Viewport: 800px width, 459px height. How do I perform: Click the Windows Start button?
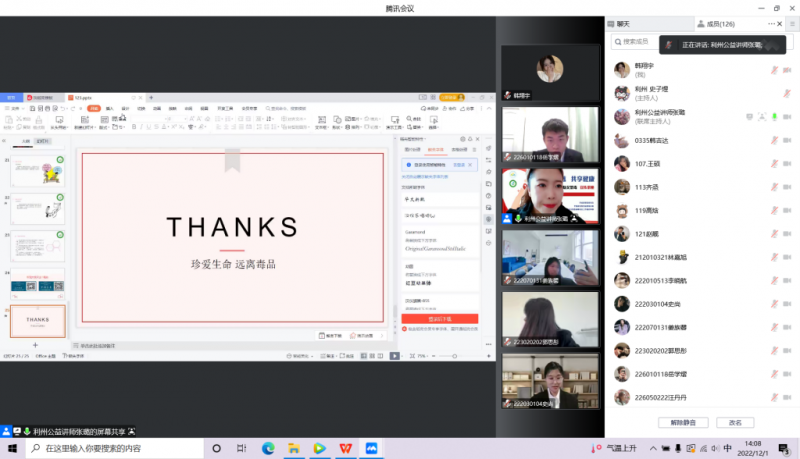[14, 449]
